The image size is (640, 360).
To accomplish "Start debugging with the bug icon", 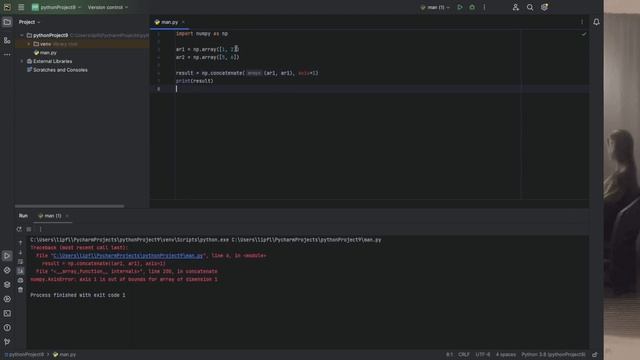I will click(x=472, y=7).
